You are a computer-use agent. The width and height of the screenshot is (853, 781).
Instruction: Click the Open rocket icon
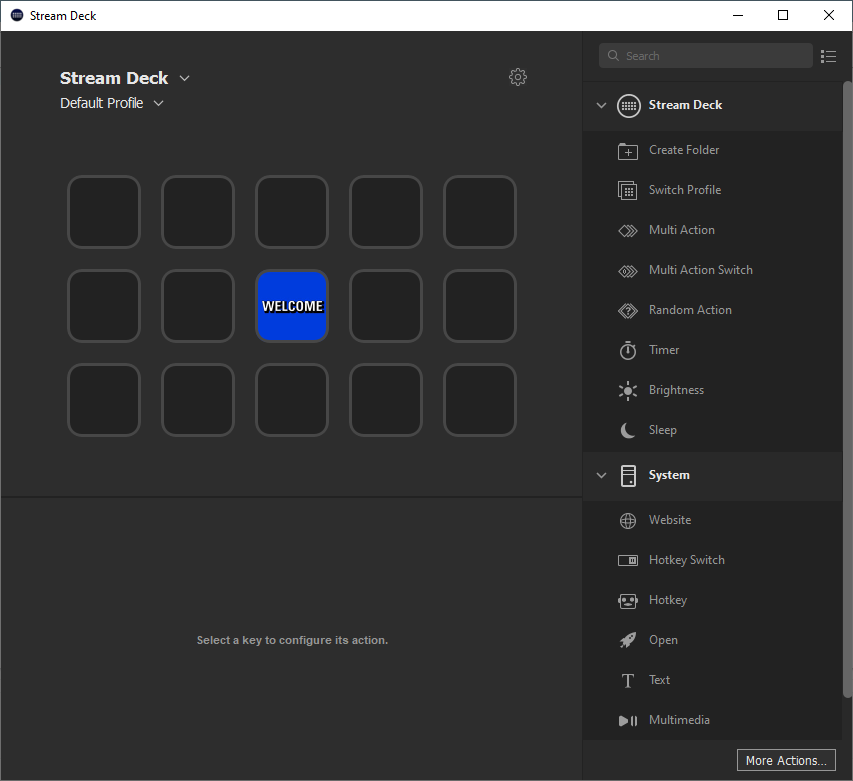pos(628,640)
